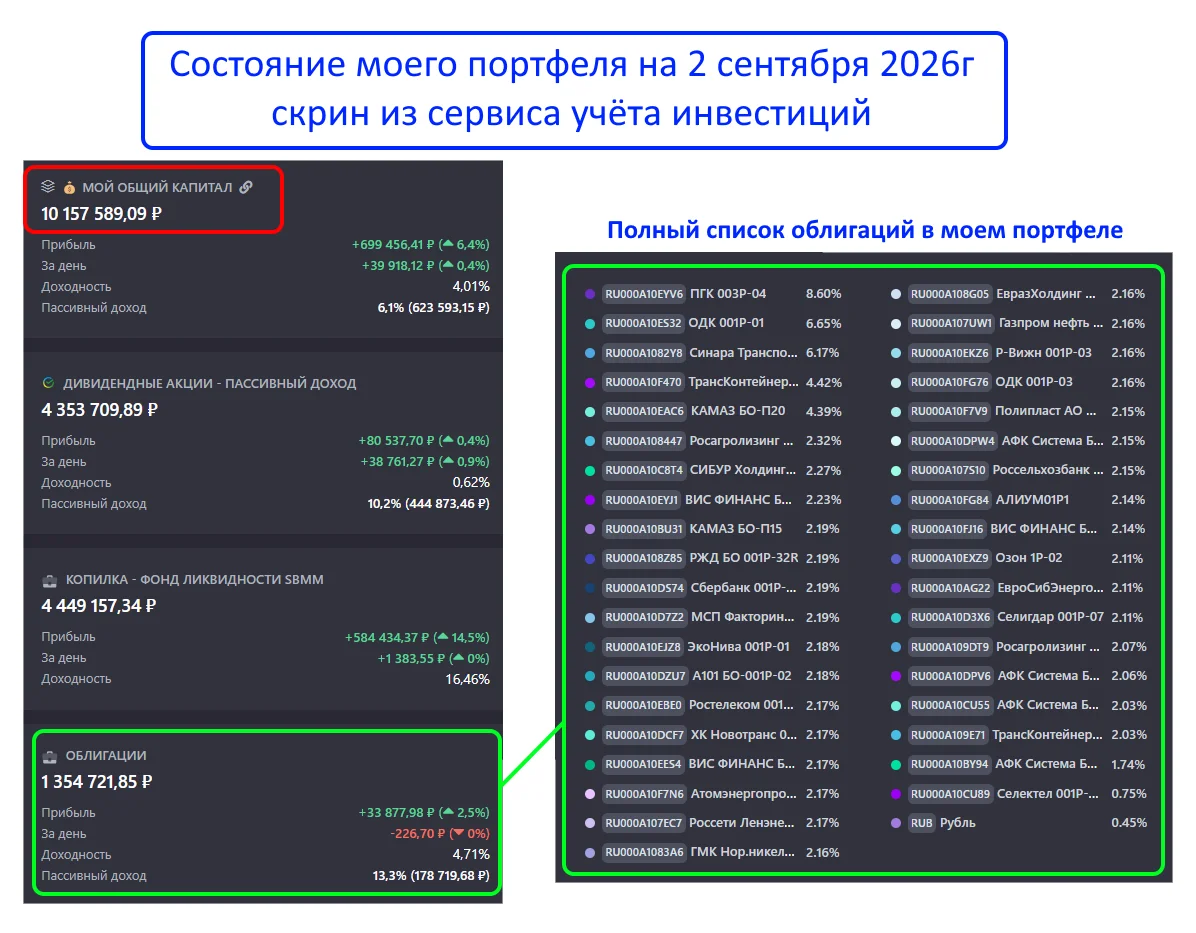Click the dividend portfolio value 4 353 709,89 ₽

tap(99, 410)
